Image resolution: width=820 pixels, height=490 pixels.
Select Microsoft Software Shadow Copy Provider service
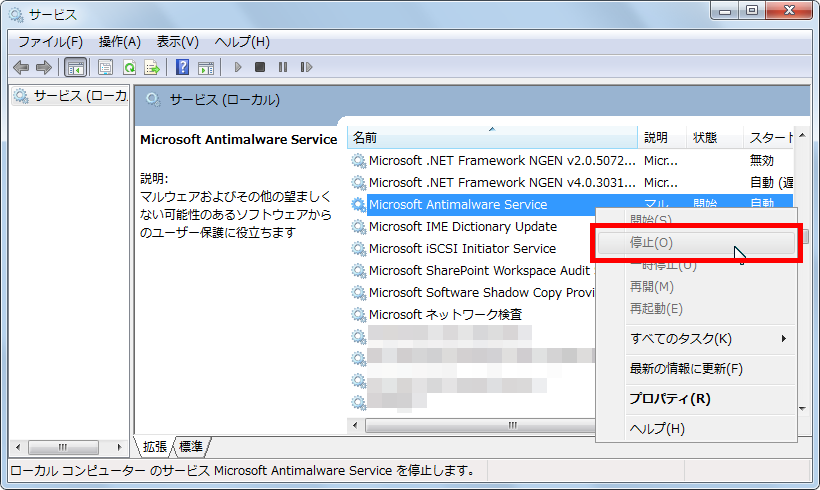(481, 292)
